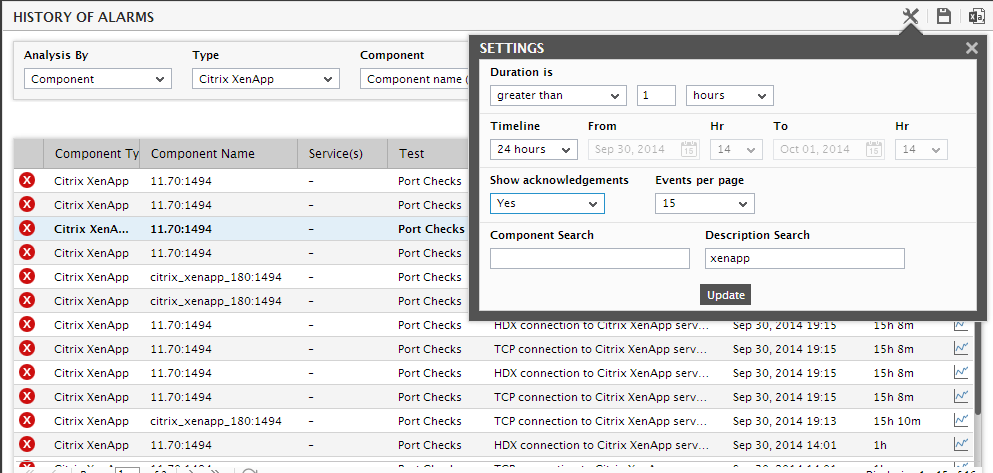993x473 pixels.
Task: Click the From date calendar icon
Action: click(x=688, y=149)
